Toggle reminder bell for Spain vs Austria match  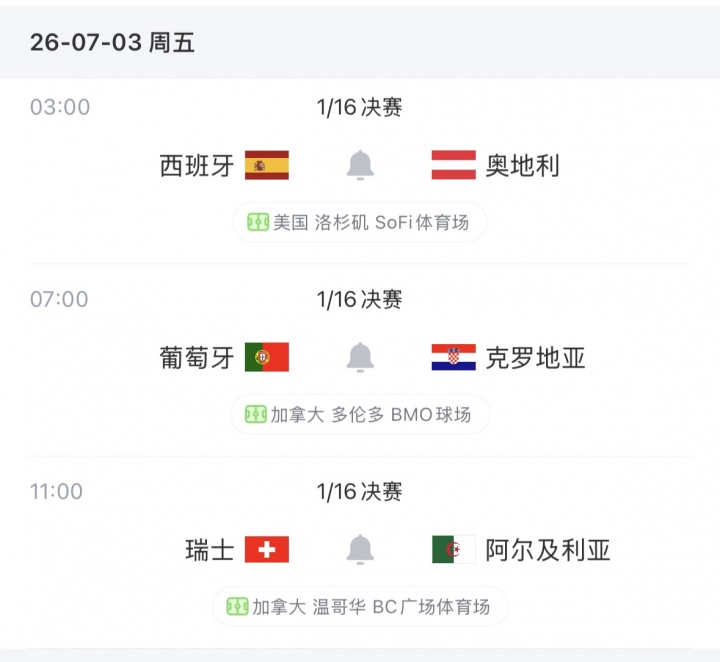(360, 165)
